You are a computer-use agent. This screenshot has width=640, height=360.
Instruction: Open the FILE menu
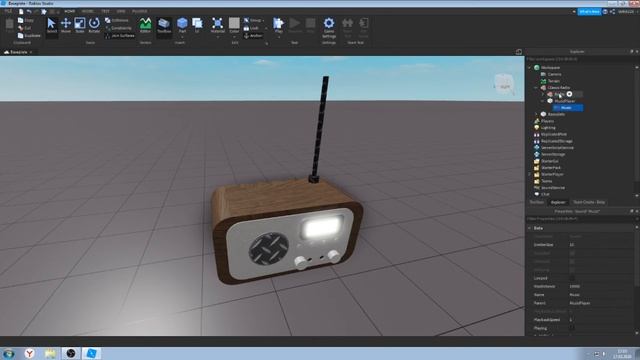coord(8,11)
